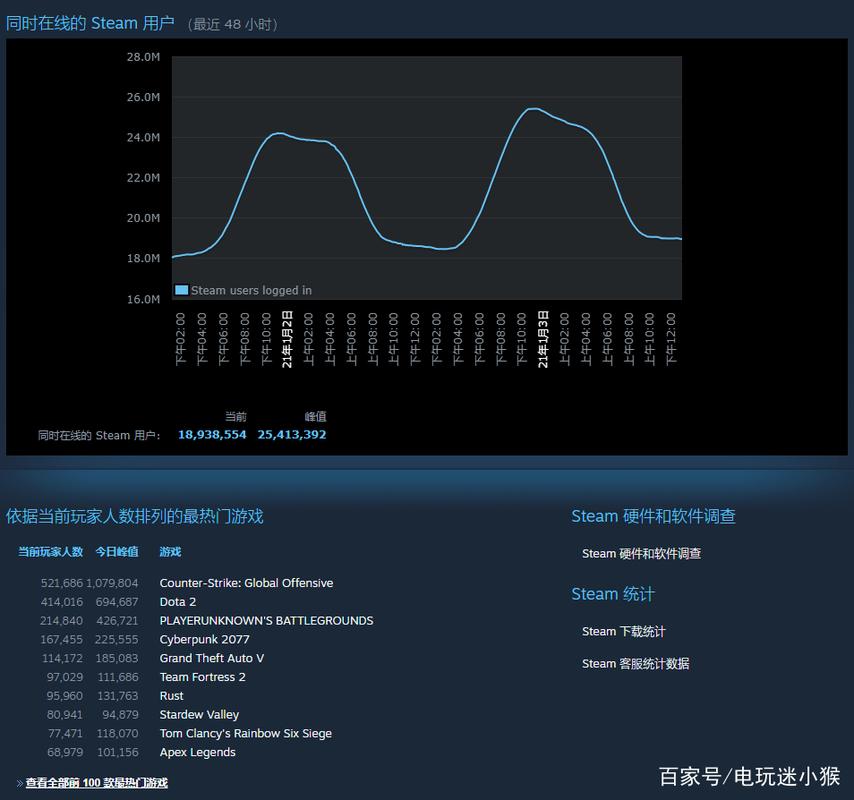Click the current users value 18,938,554
Viewport: 854px width, 800px height.
[x=212, y=435]
